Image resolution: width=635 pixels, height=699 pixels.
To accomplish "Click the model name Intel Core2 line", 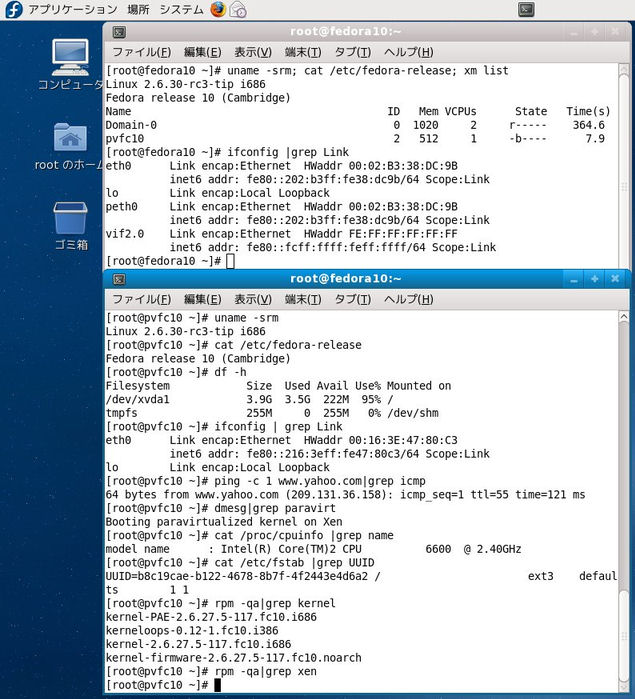I will click(313, 549).
